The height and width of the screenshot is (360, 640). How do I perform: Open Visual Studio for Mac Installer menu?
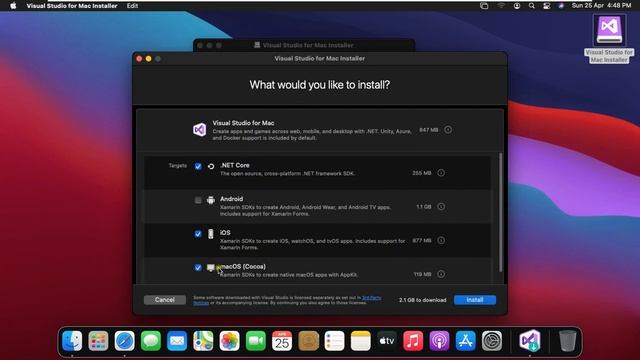click(x=72, y=6)
